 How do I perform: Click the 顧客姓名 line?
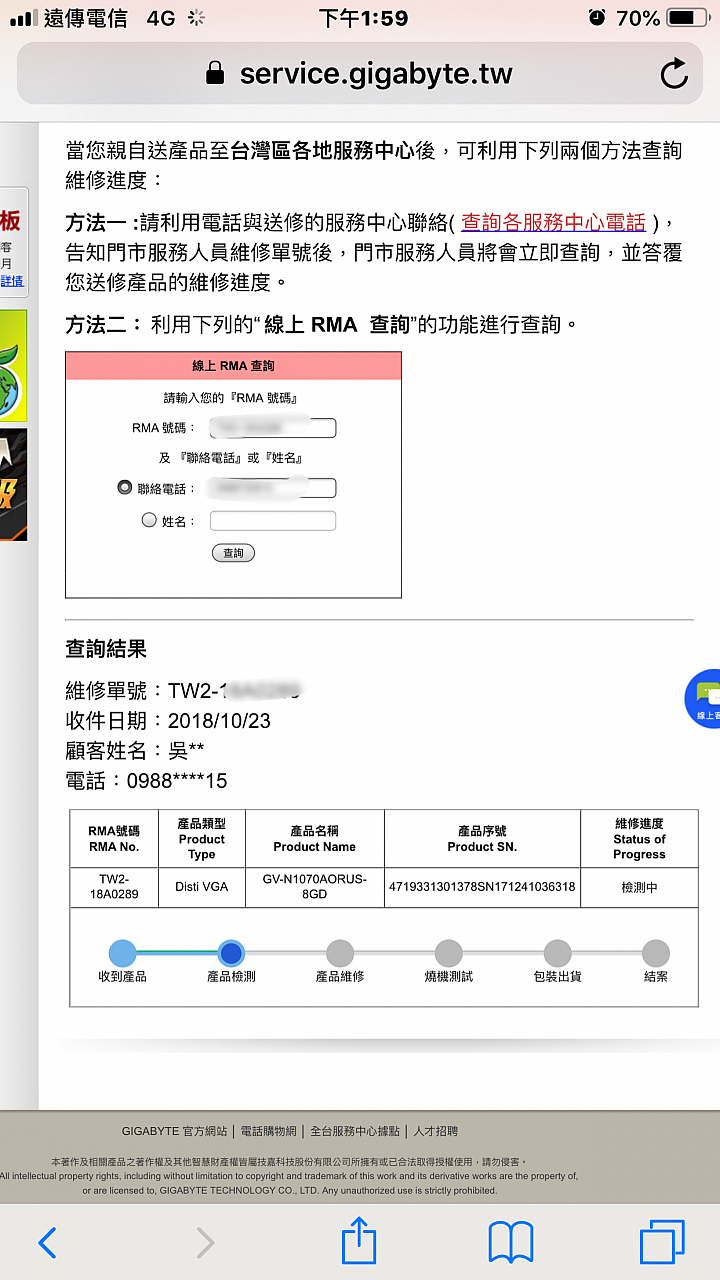point(135,751)
